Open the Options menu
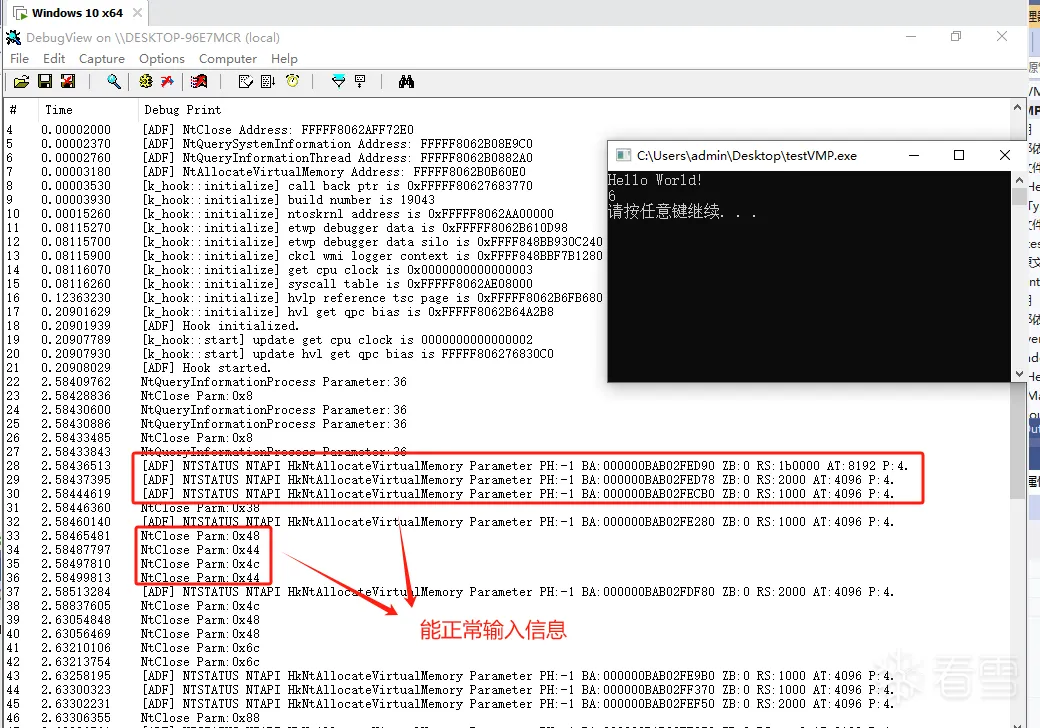The image size is (1040, 728). (162, 58)
